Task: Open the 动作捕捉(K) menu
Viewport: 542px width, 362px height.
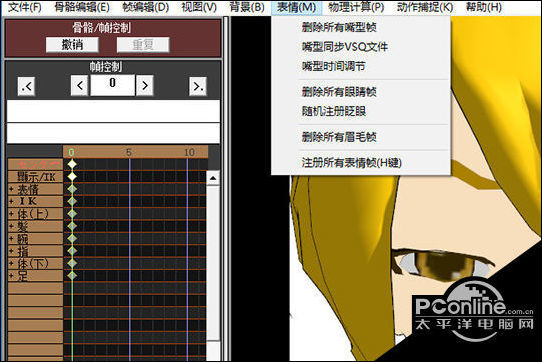Action: [425, 7]
